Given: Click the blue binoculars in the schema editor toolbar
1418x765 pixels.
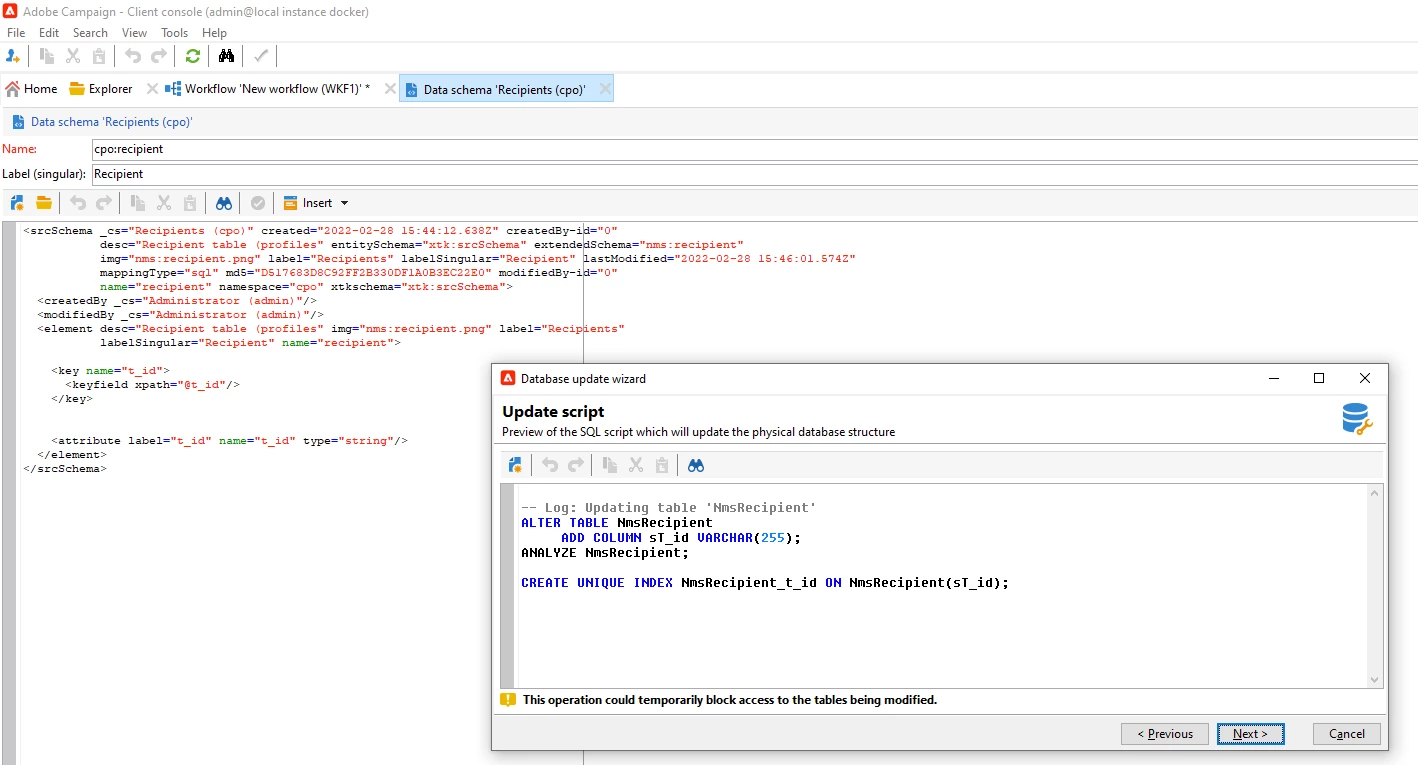Looking at the screenshot, I should pyautogui.click(x=224, y=203).
